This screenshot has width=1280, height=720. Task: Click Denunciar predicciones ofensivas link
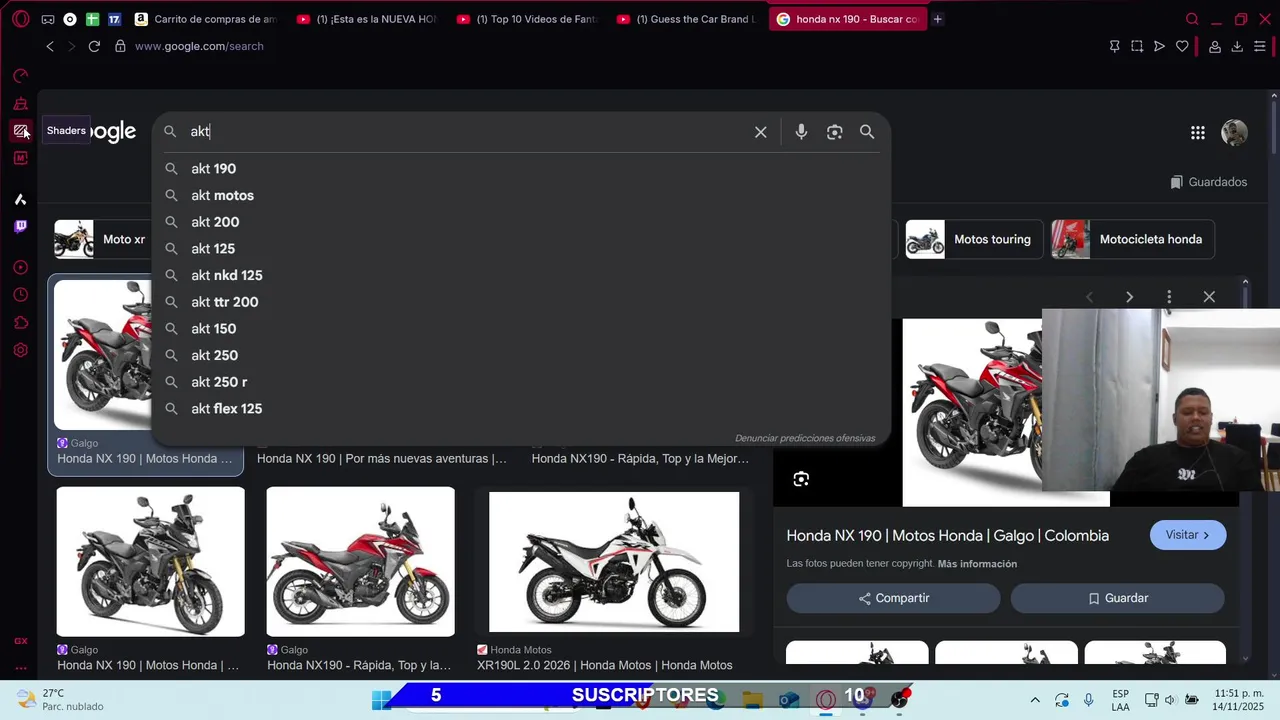tap(805, 438)
